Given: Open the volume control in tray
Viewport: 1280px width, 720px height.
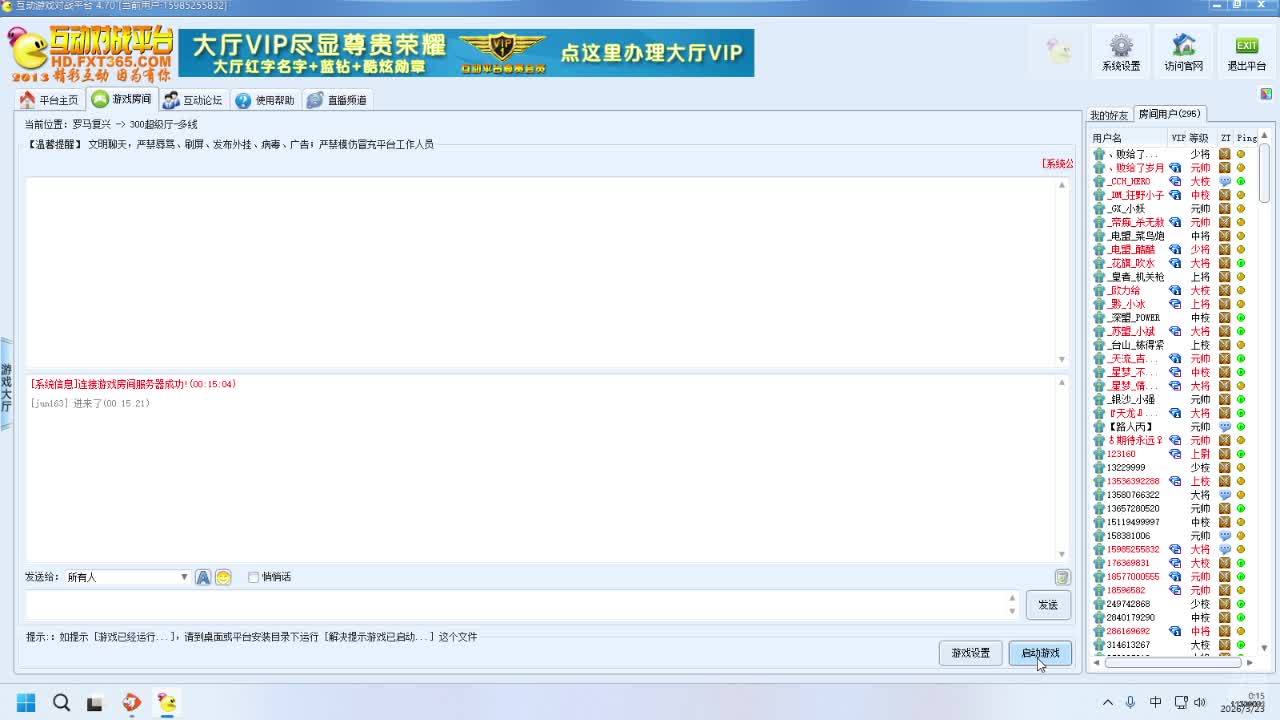Looking at the screenshot, I should (1200, 702).
